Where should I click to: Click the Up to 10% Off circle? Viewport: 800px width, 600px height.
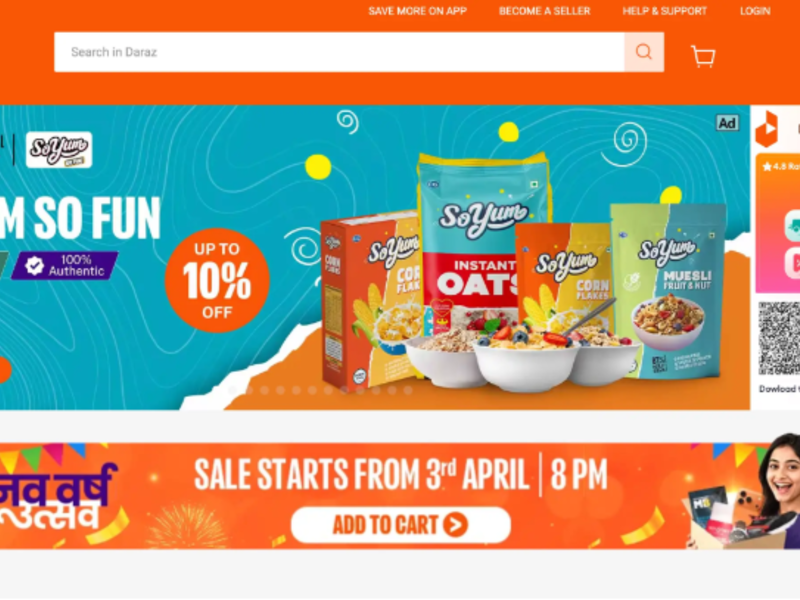(217, 280)
